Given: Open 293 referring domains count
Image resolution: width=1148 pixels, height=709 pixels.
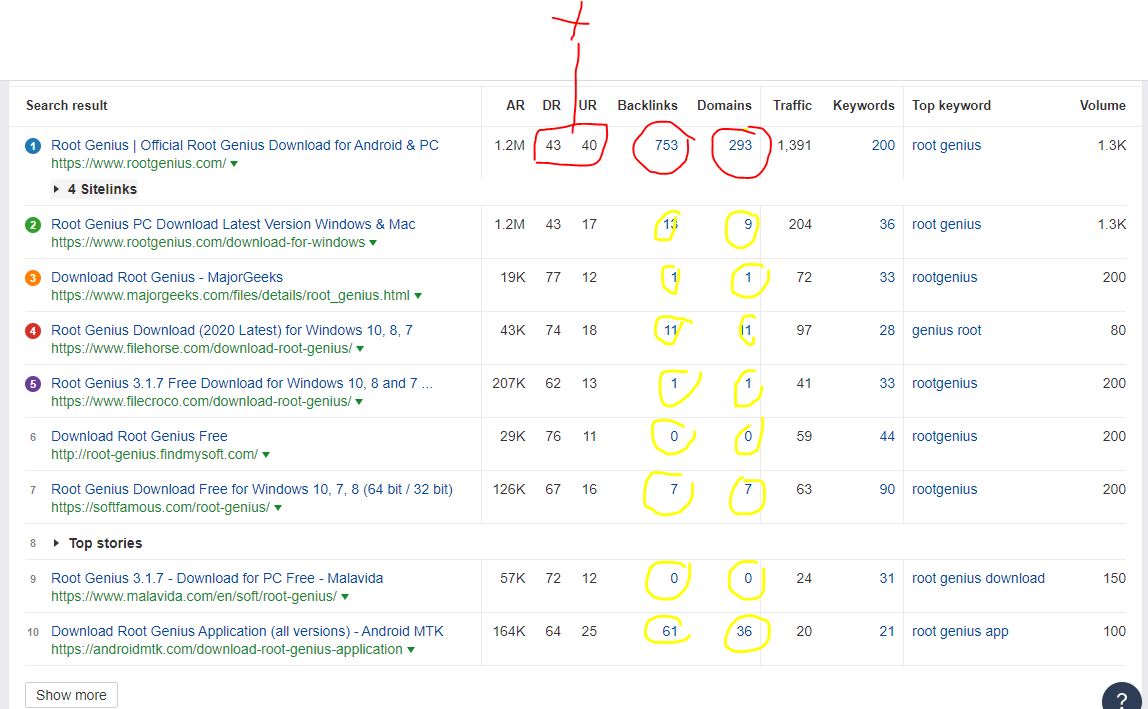Looking at the screenshot, I should coord(740,145).
